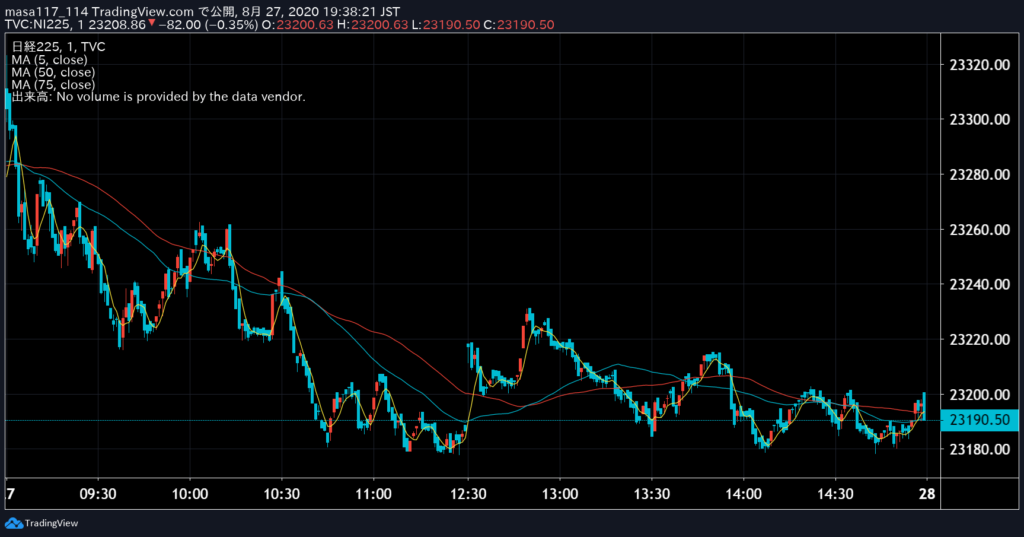1024x537 pixels.
Task: Click the 23200.00 price axis label
Action: point(980,395)
